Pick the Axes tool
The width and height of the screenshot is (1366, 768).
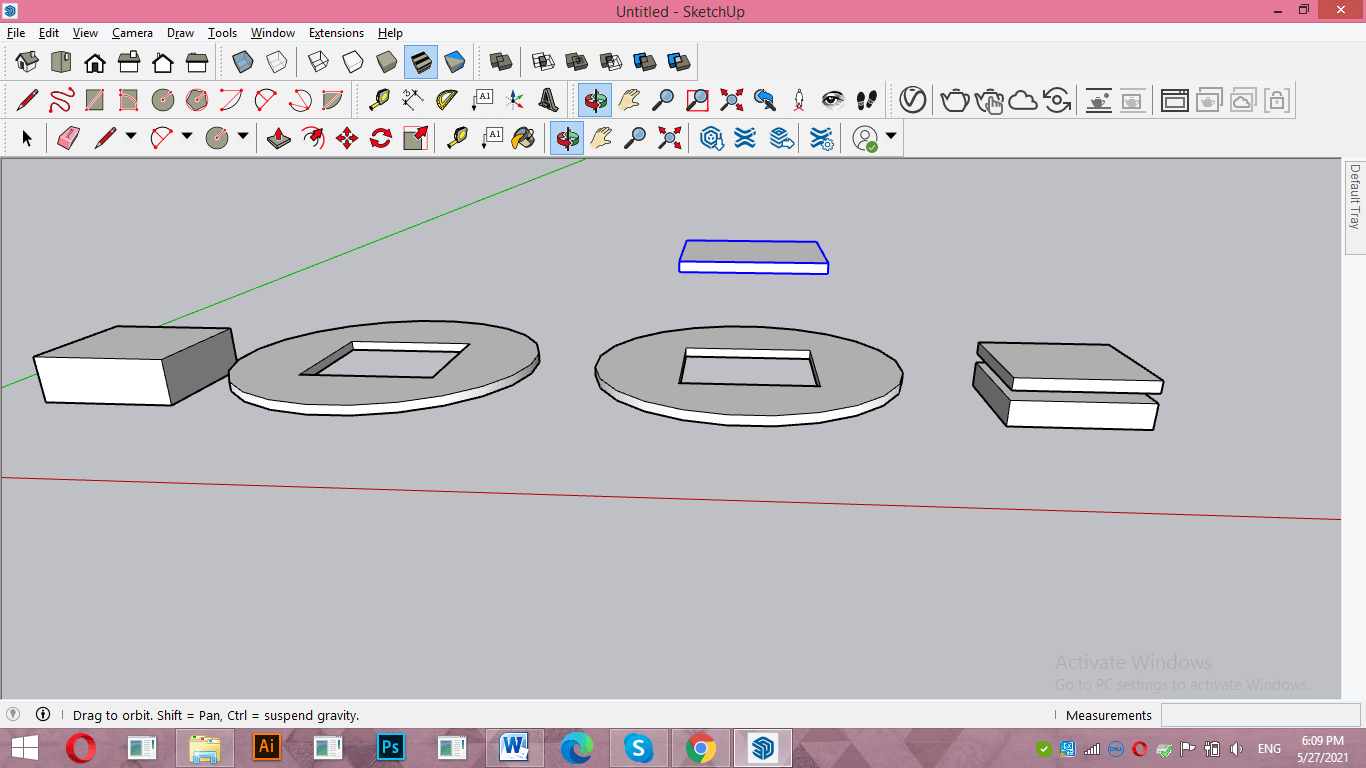point(515,99)
